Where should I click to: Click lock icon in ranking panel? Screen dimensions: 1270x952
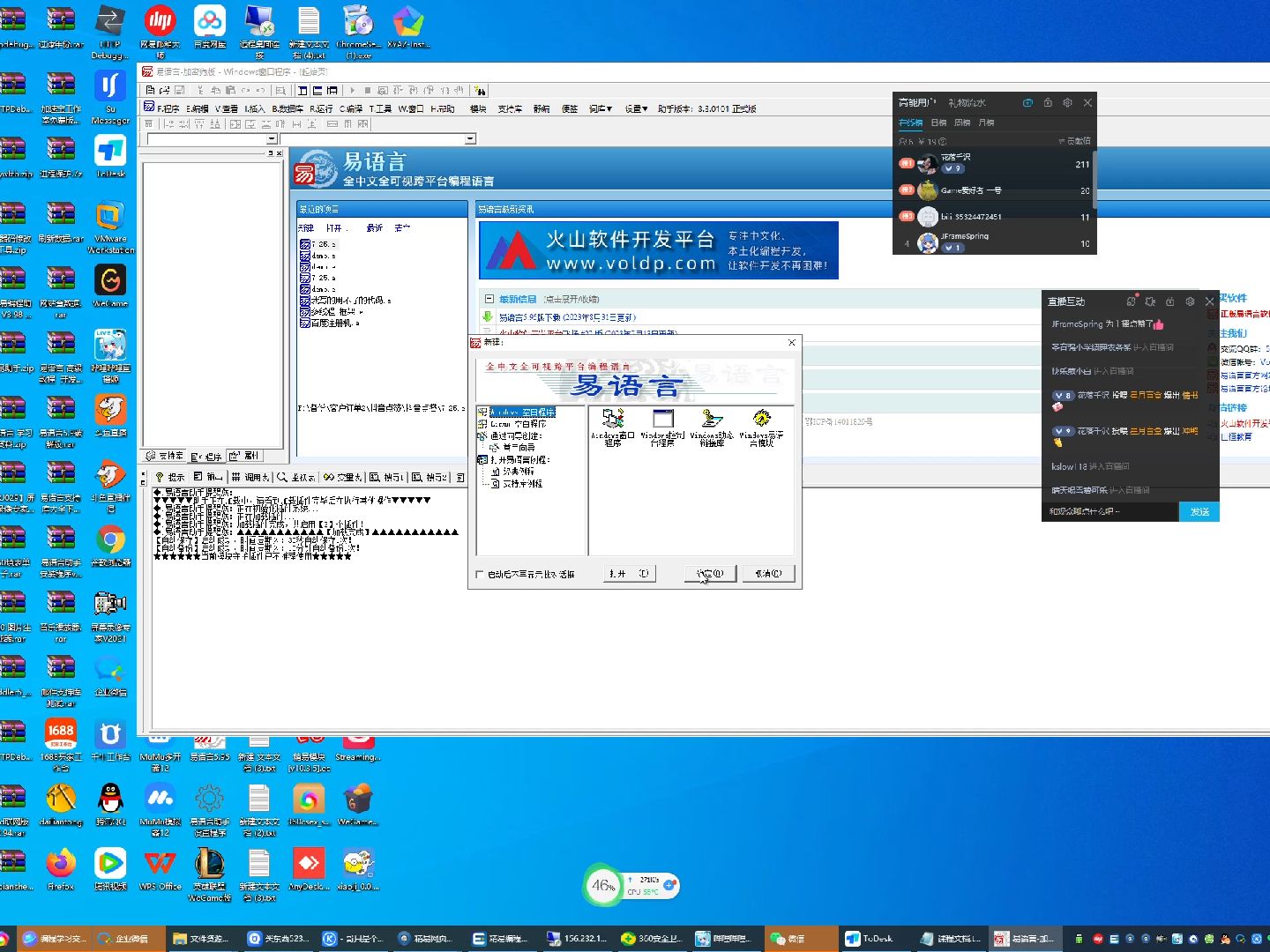pos(1048,103)
